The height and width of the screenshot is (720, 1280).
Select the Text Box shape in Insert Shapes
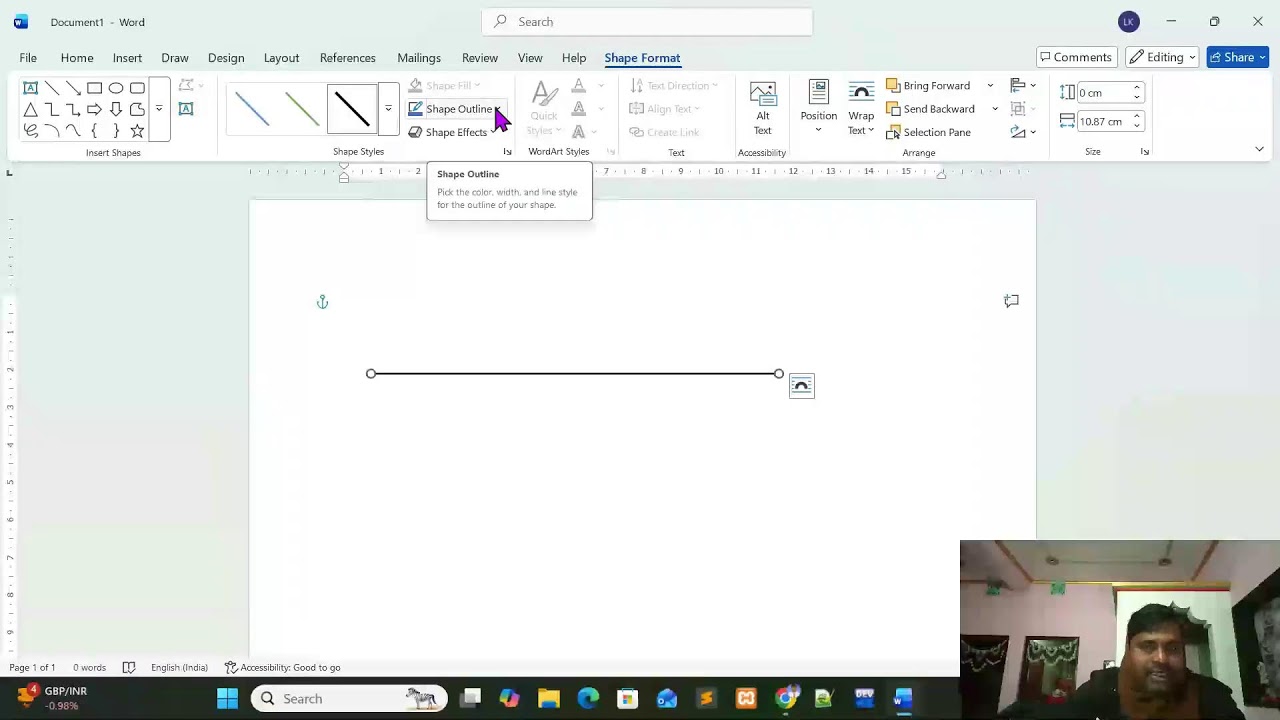(31, 88)
